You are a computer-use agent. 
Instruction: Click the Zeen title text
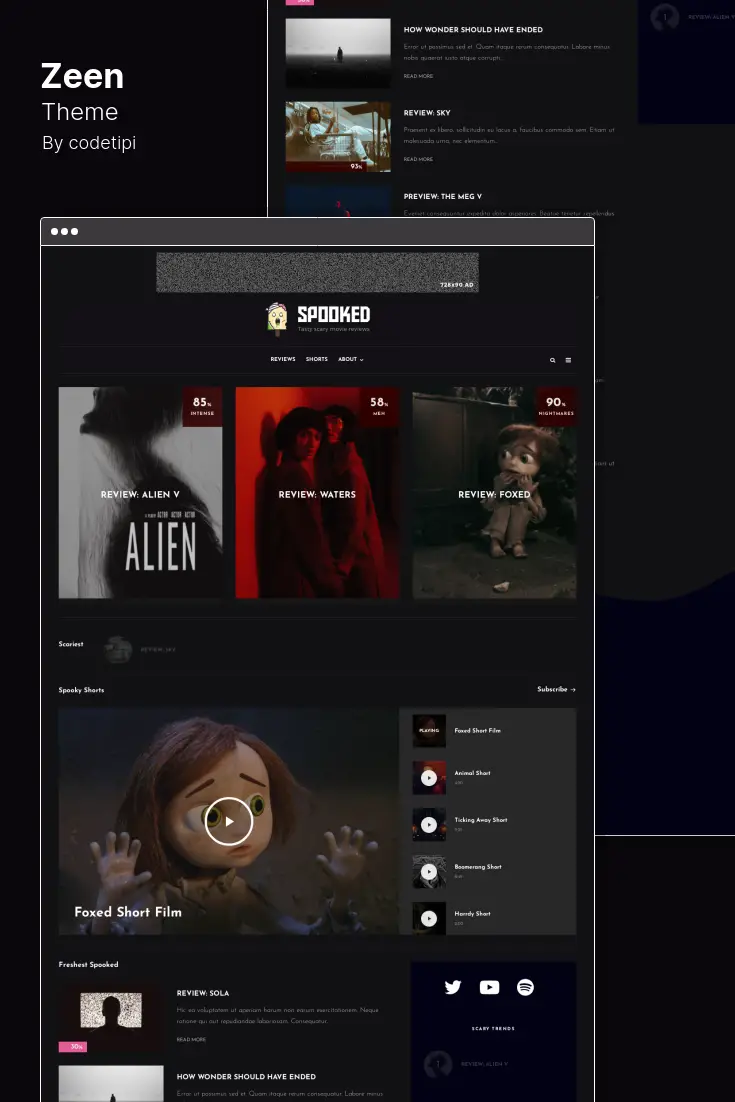point(82,76)
